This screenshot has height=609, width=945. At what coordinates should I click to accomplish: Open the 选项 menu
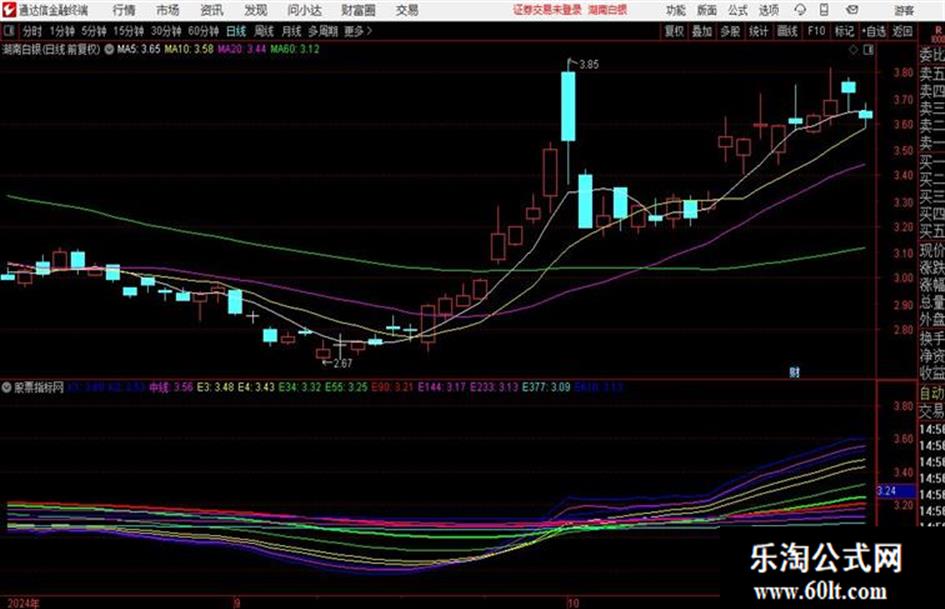[768, 10]
